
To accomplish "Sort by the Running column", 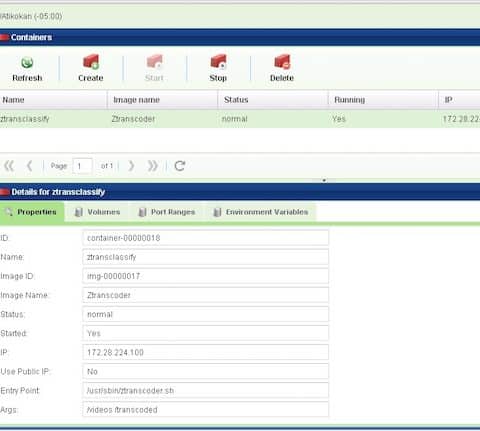I will click(x=383, y=100).
